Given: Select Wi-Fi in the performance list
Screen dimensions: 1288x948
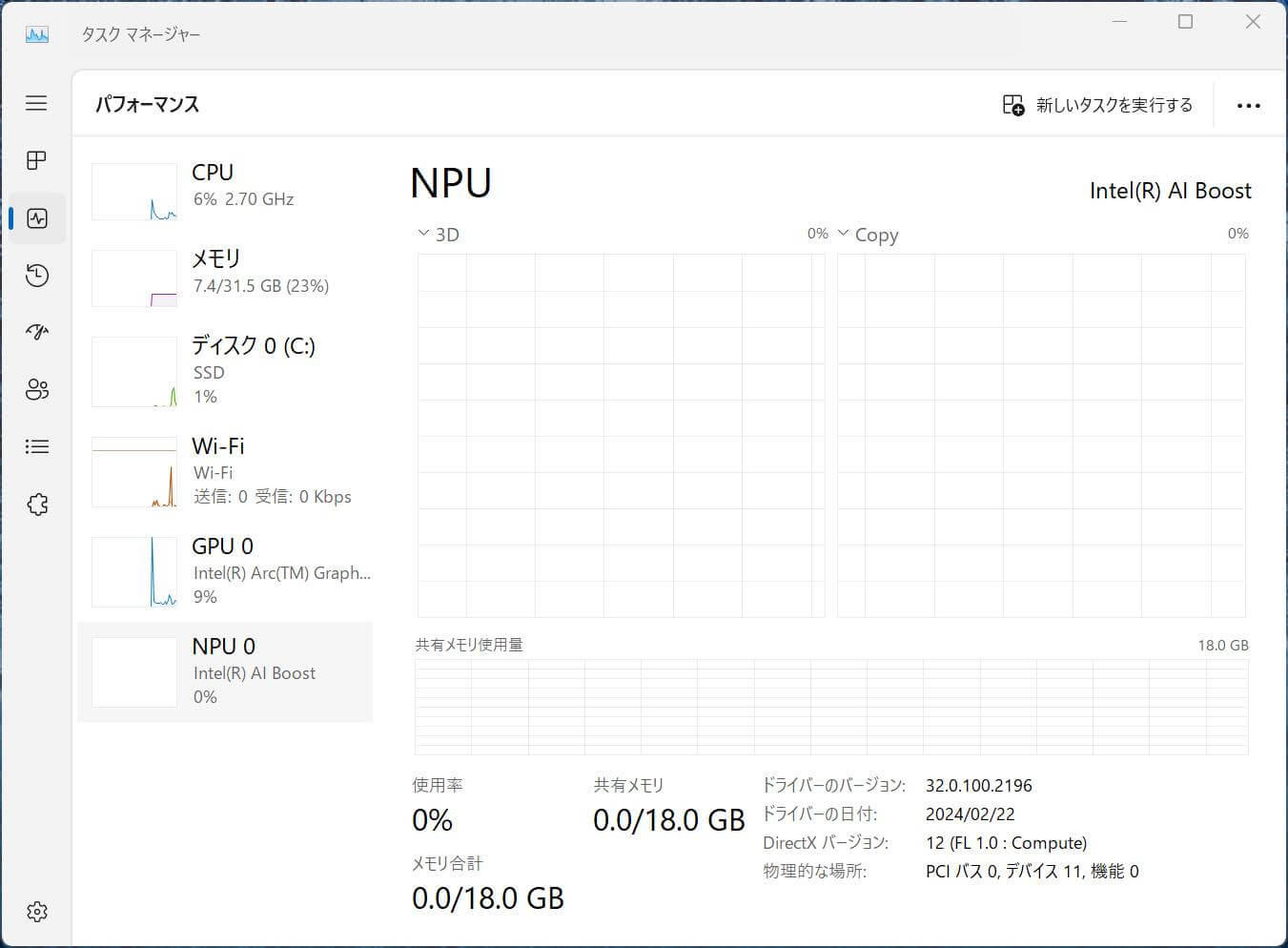Looking at the screenshot, I should point(225,472).
